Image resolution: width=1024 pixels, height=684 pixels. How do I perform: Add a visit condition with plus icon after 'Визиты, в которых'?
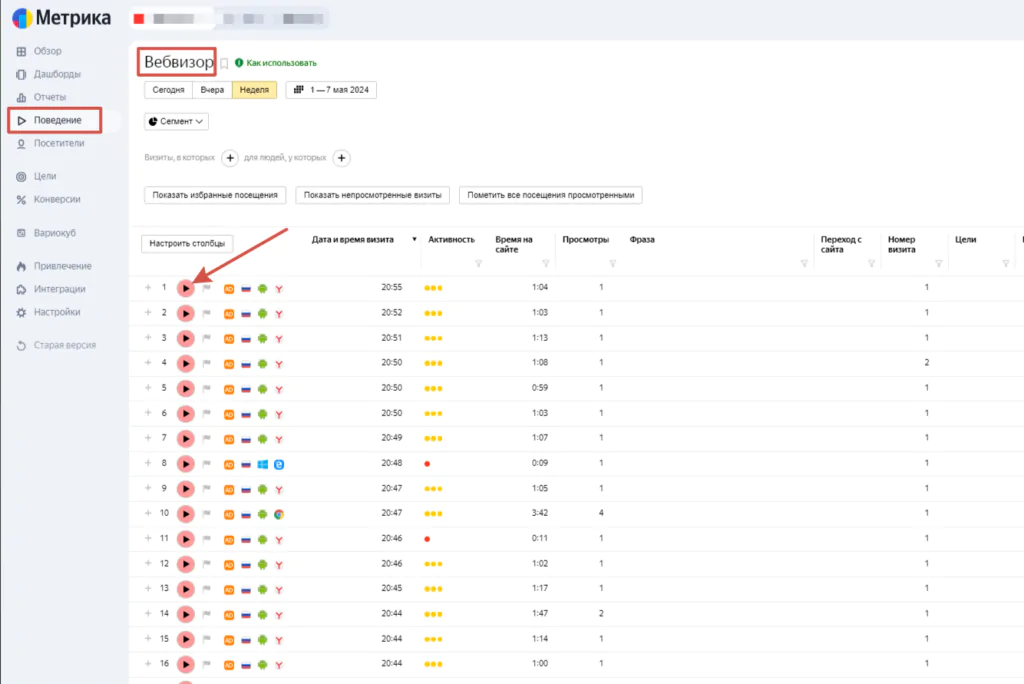click(229, 158)
